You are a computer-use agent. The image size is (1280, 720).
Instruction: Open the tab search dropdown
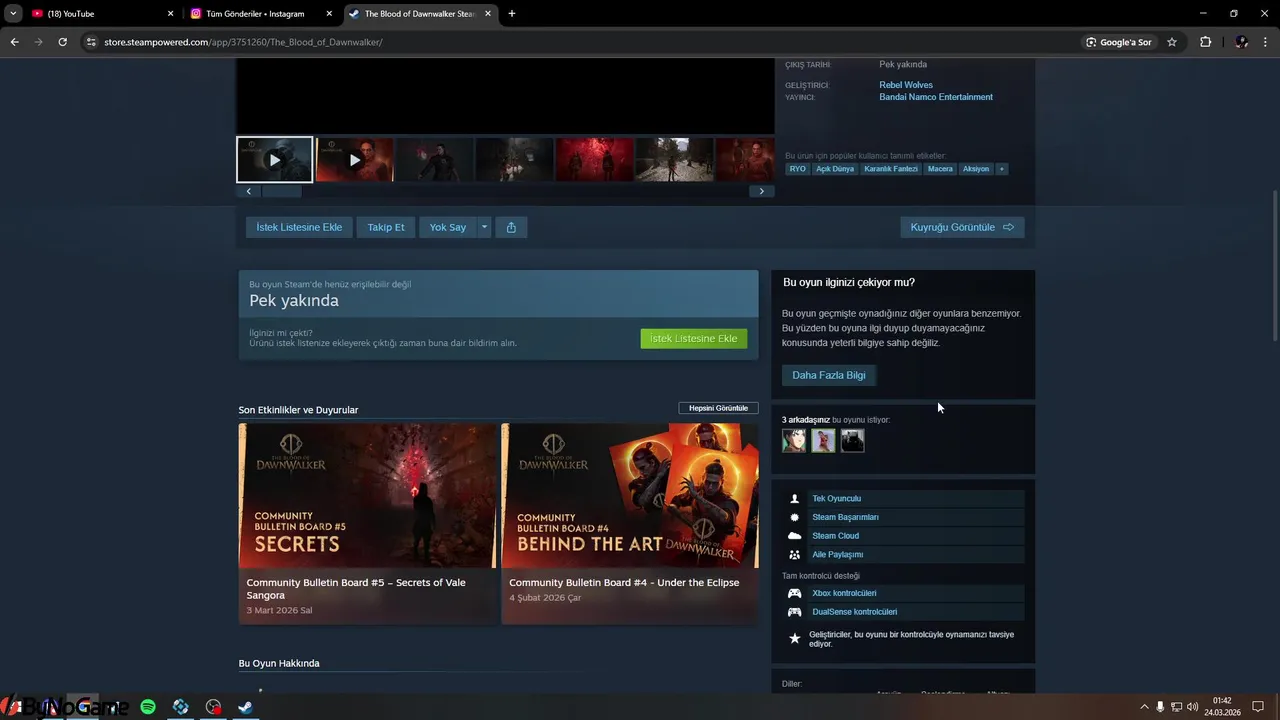pos(13,14)
